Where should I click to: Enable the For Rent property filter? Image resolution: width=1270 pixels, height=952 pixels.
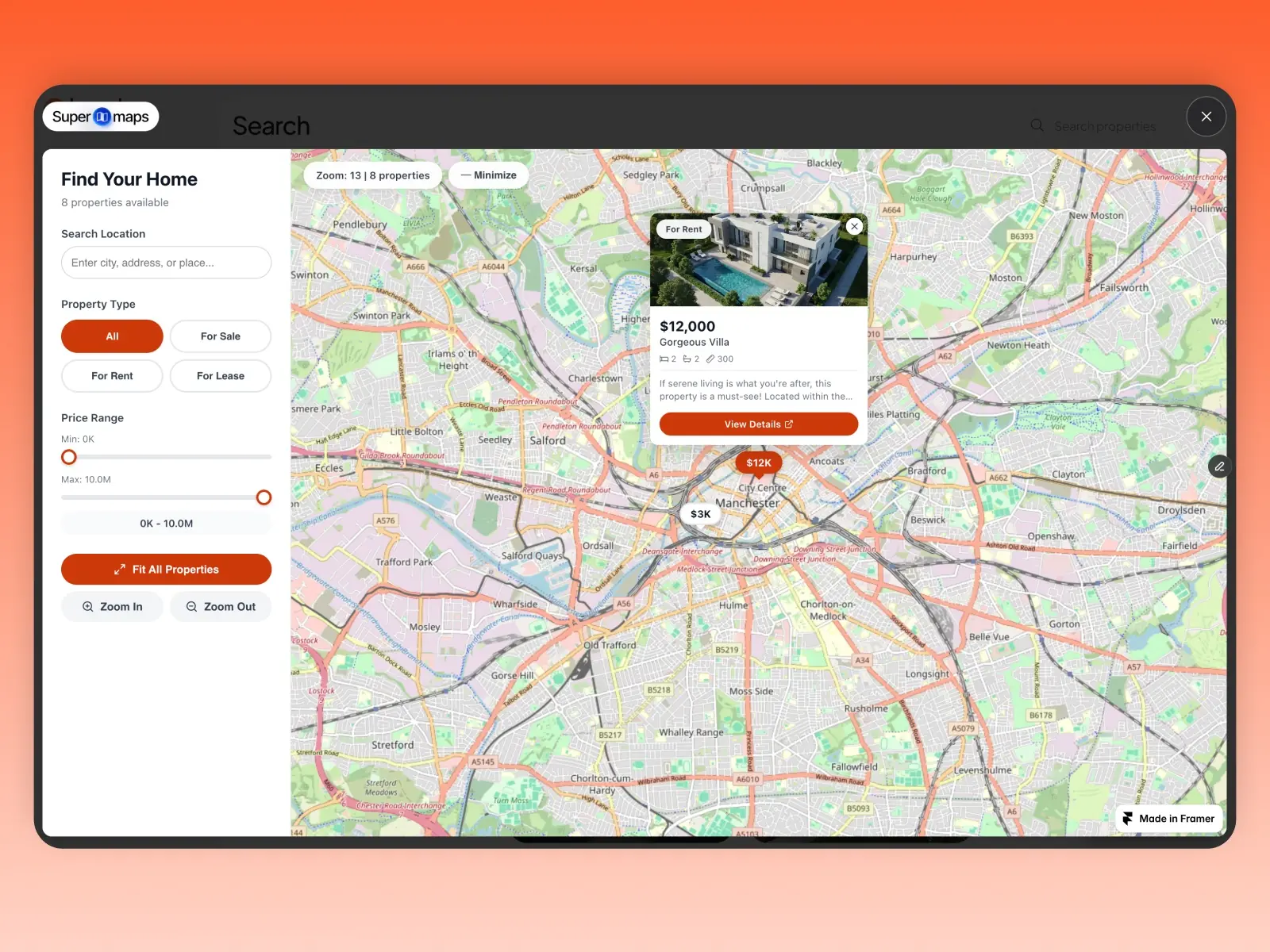tap(111, 375)
